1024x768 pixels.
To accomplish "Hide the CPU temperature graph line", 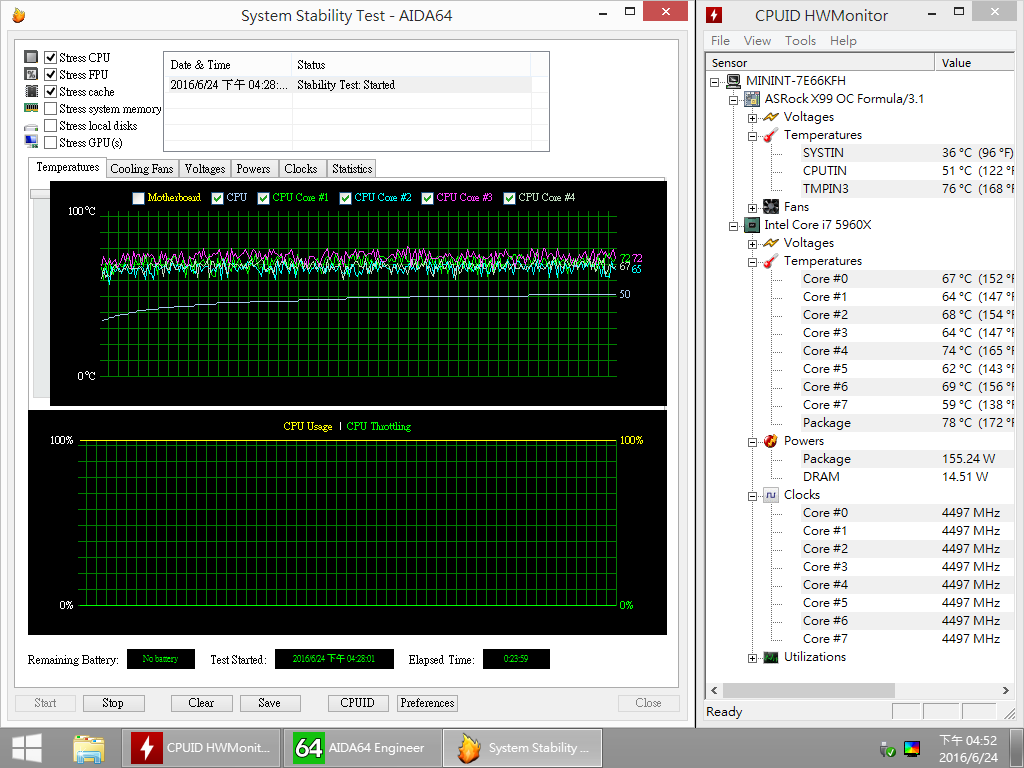I will click(x=217, y=198).
